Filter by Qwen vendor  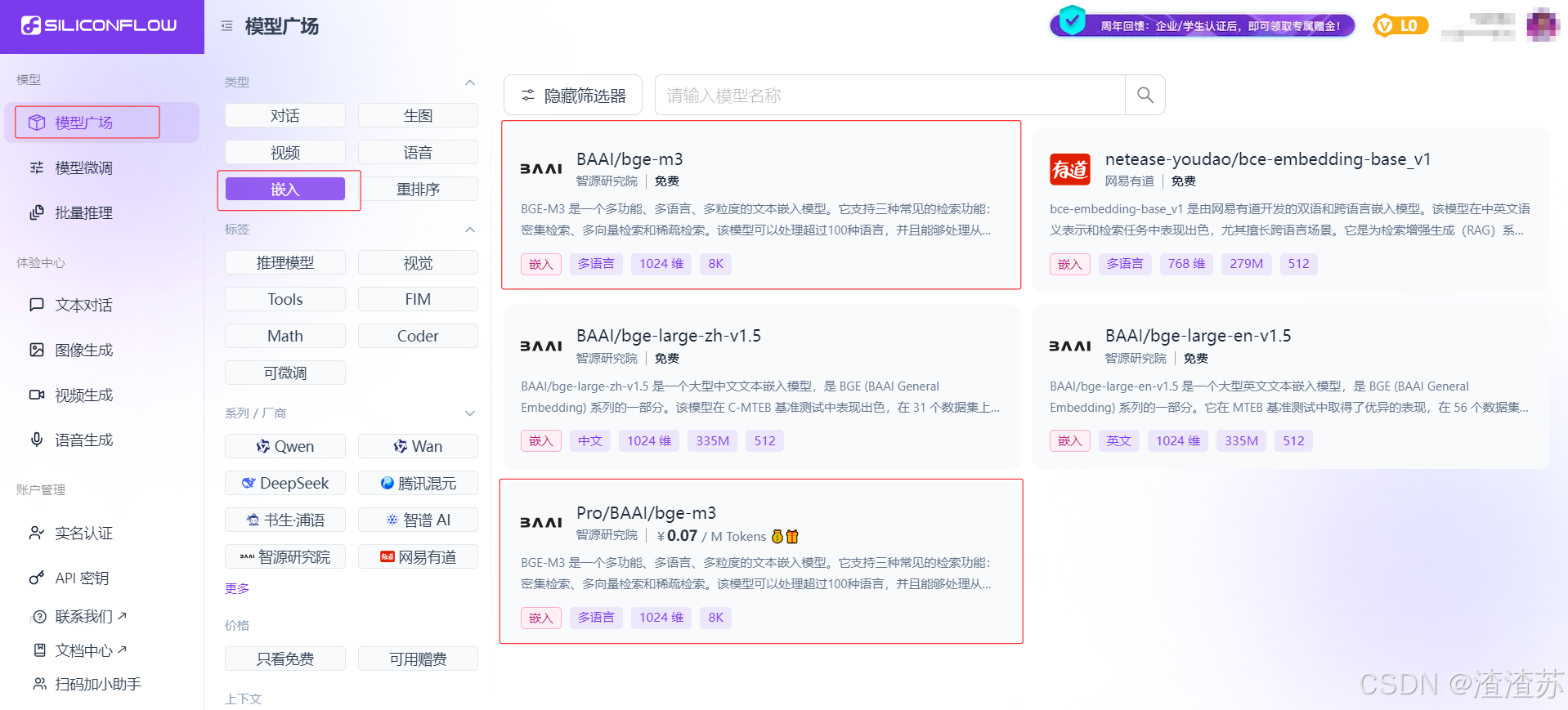(x=285, y=446)
